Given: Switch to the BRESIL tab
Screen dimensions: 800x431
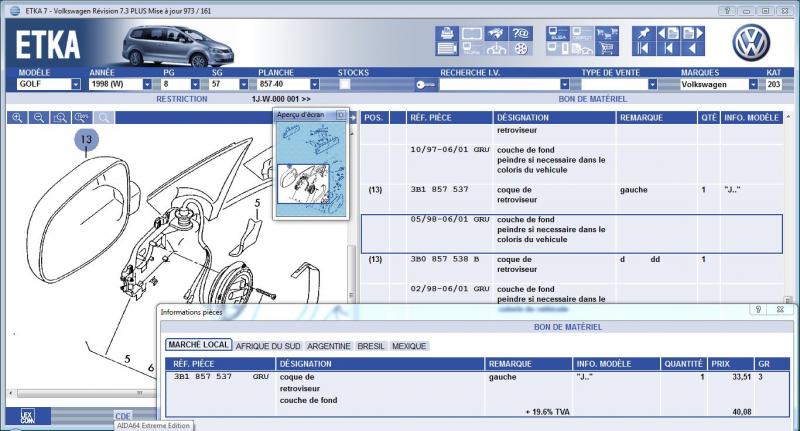Looking at the screenshot, I should pyautogui.click(x=371, y=346).
